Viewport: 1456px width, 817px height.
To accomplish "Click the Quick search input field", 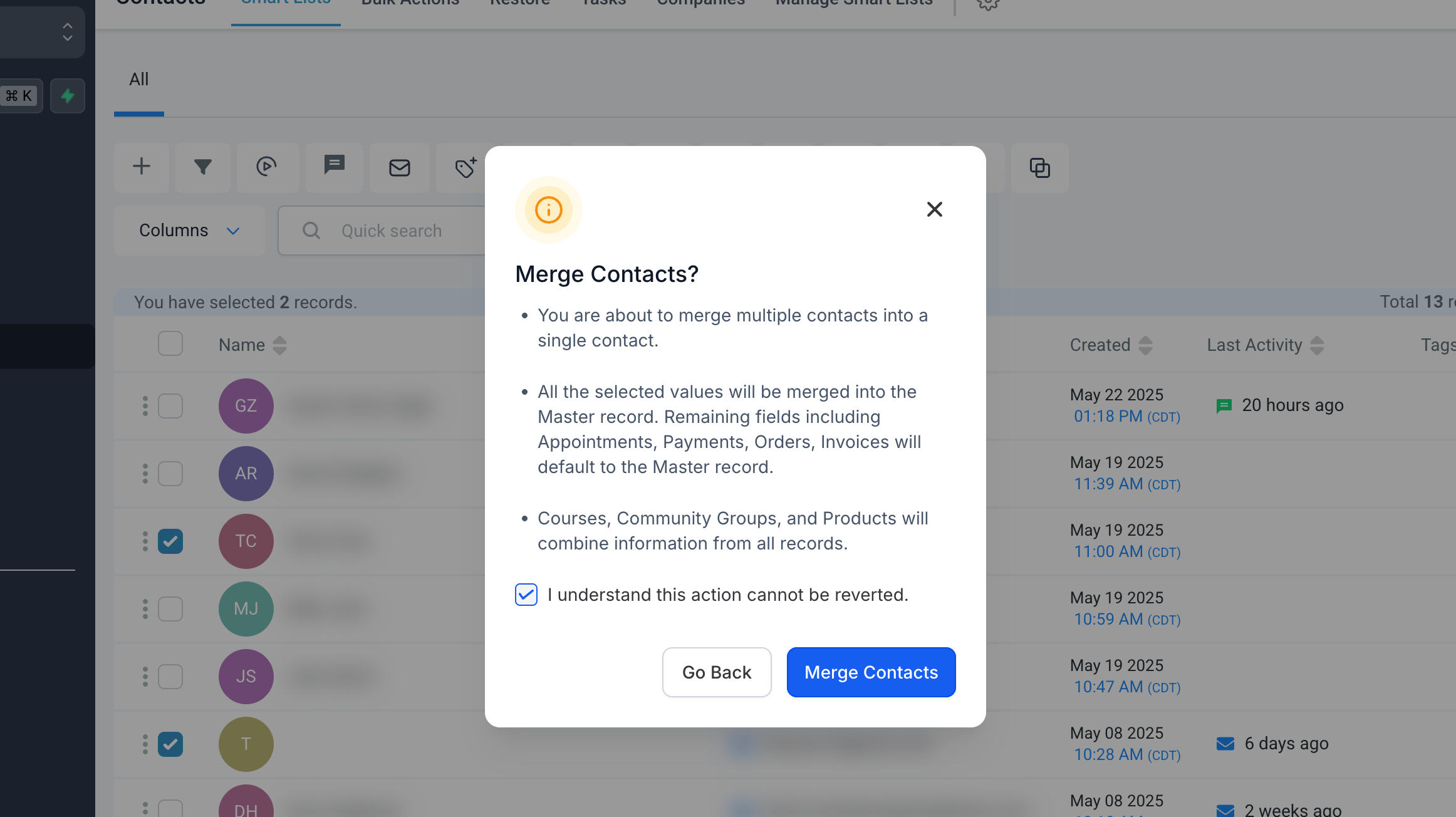I will pos(382,231).
